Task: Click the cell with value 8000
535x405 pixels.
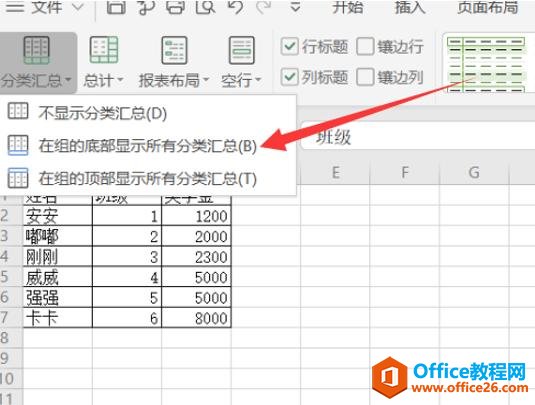Action: click(196, 318)
